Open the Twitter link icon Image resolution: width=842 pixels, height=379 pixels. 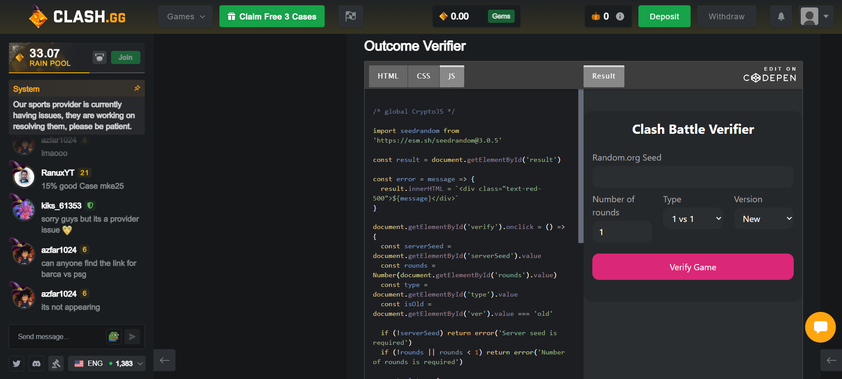[x=17, y=363]
